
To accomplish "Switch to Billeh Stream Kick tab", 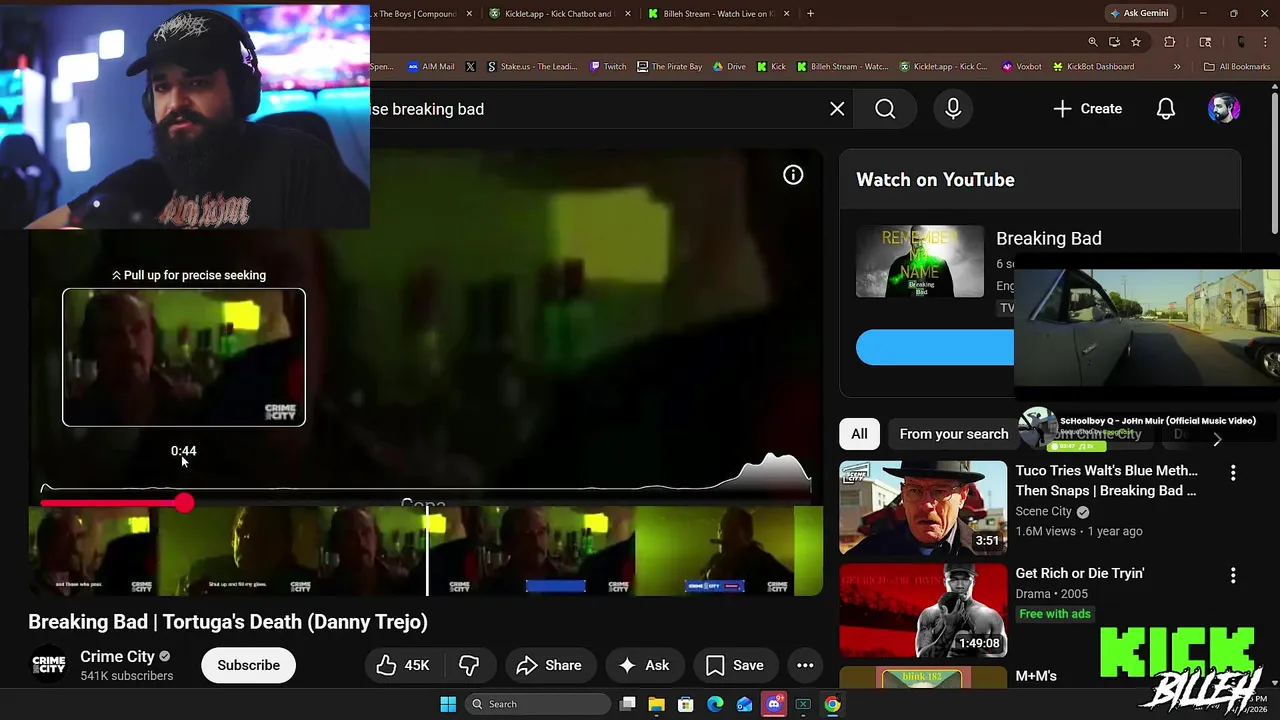I will point(718,14).
